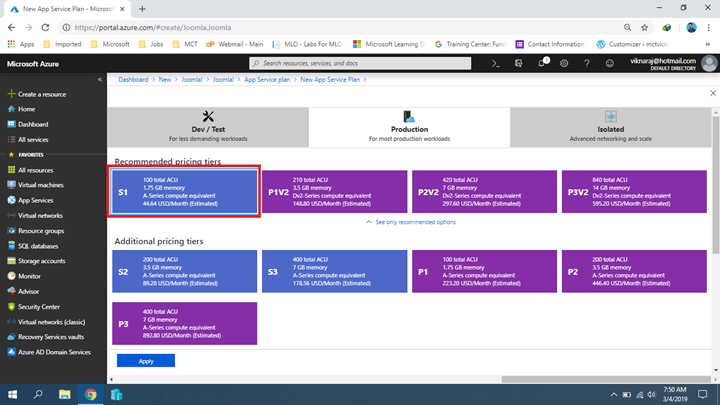Show more bookmarks chevron

click(708, 44)
